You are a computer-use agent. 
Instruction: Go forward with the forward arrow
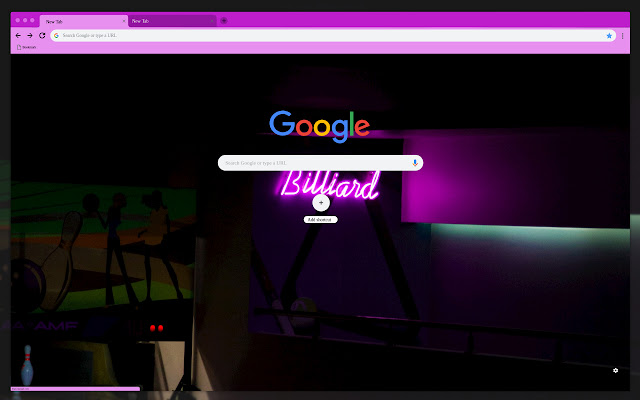click(x=30, y=36)
